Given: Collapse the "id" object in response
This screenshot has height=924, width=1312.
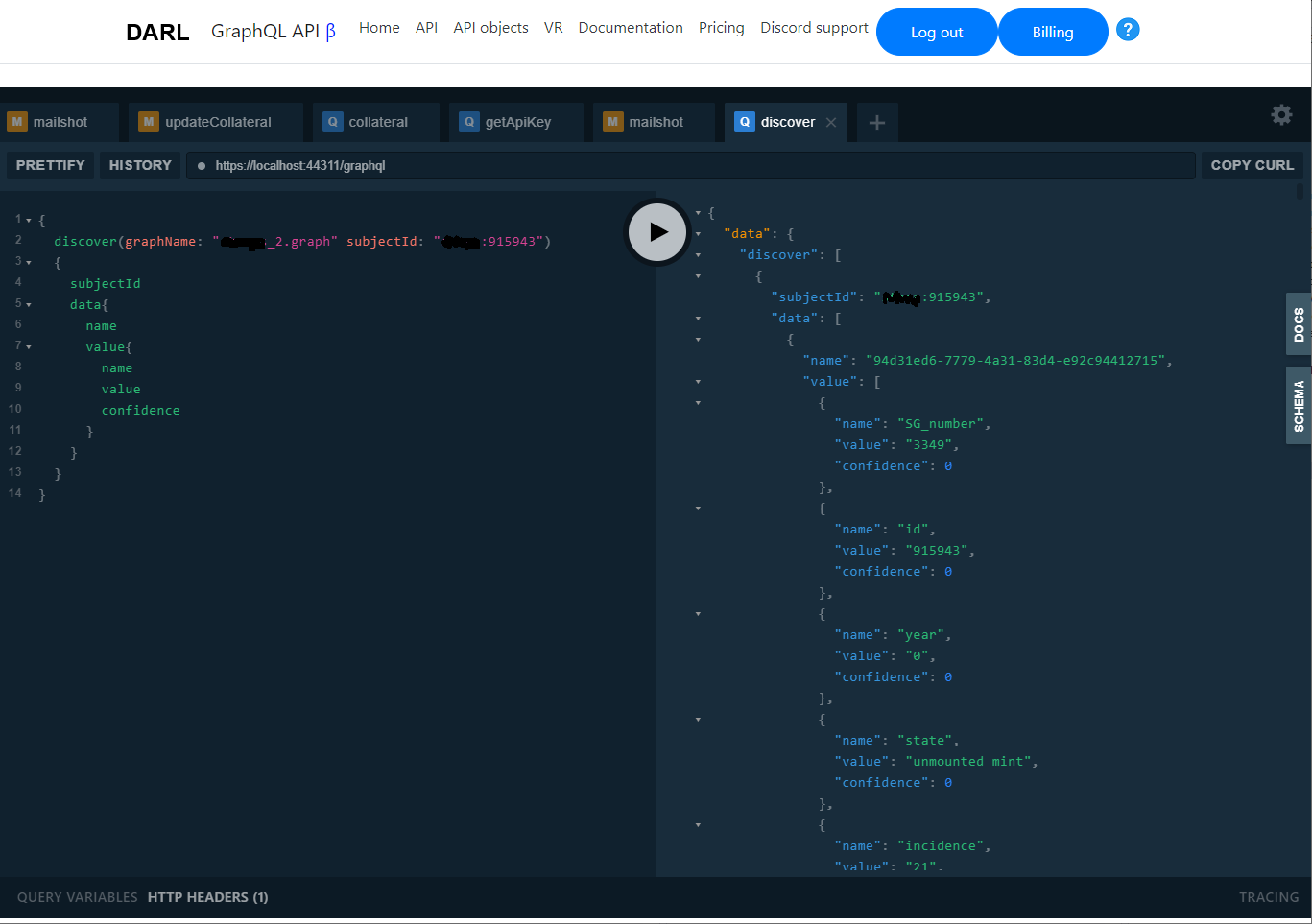Looking at the screenshot, I should tap(698, 509).
